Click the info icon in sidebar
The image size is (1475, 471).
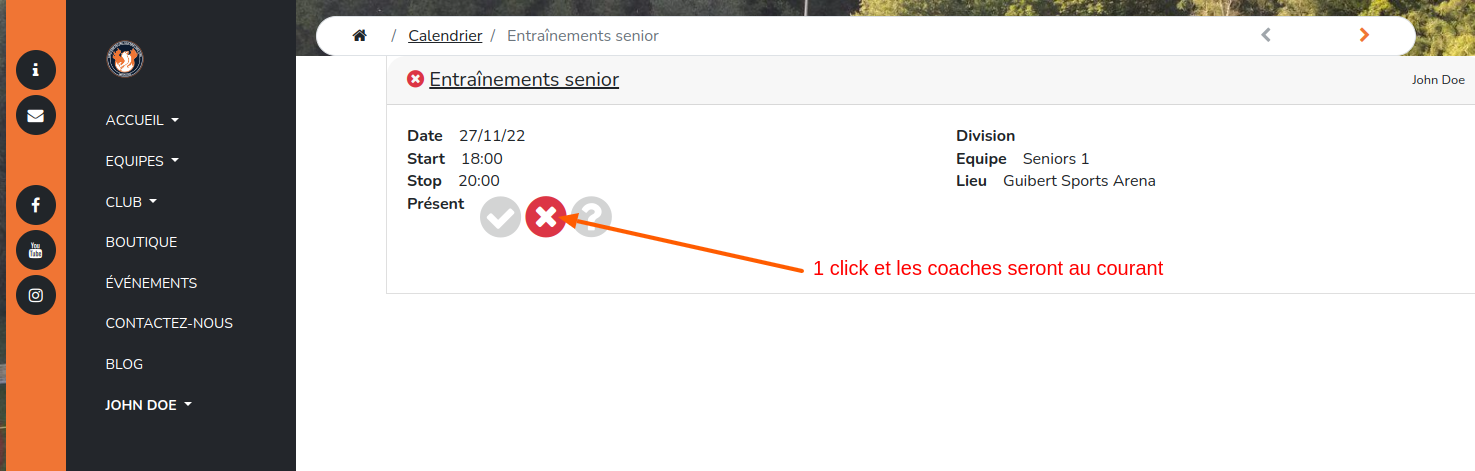coord(36,70)
